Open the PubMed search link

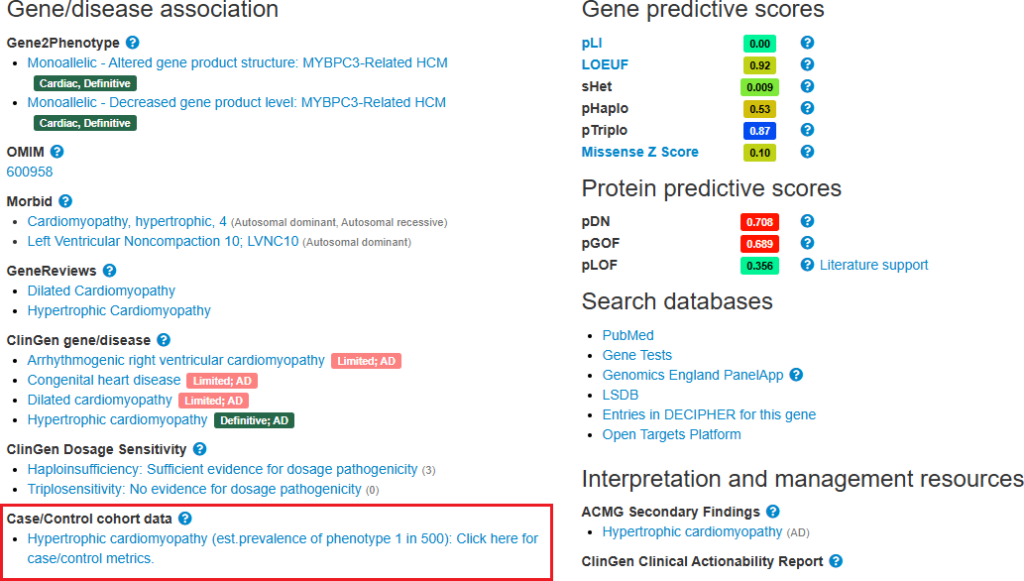coord(628,335)
